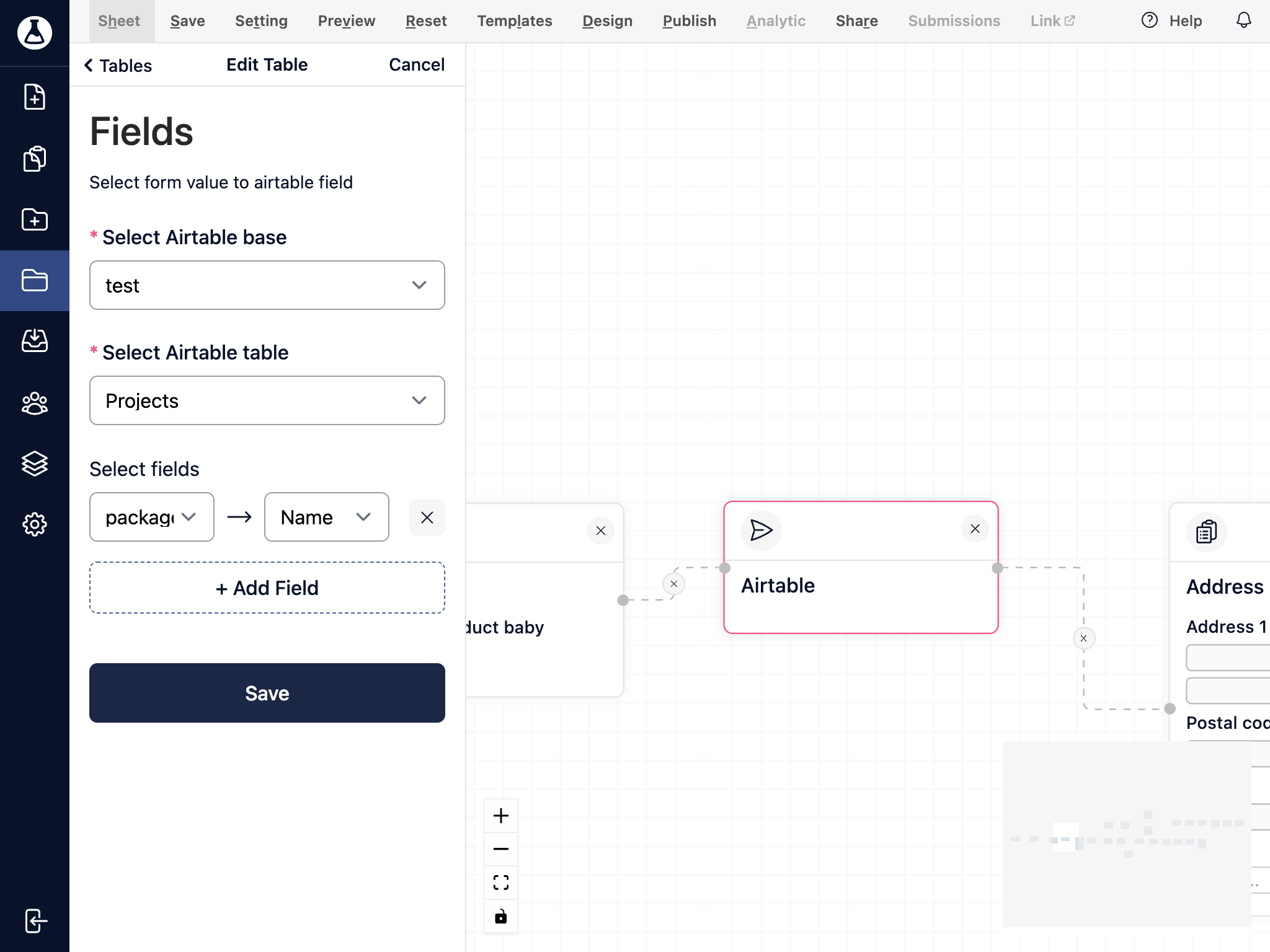Click the Help label
Viewport: 1270px width, 952px height.
coord(1186,21)
